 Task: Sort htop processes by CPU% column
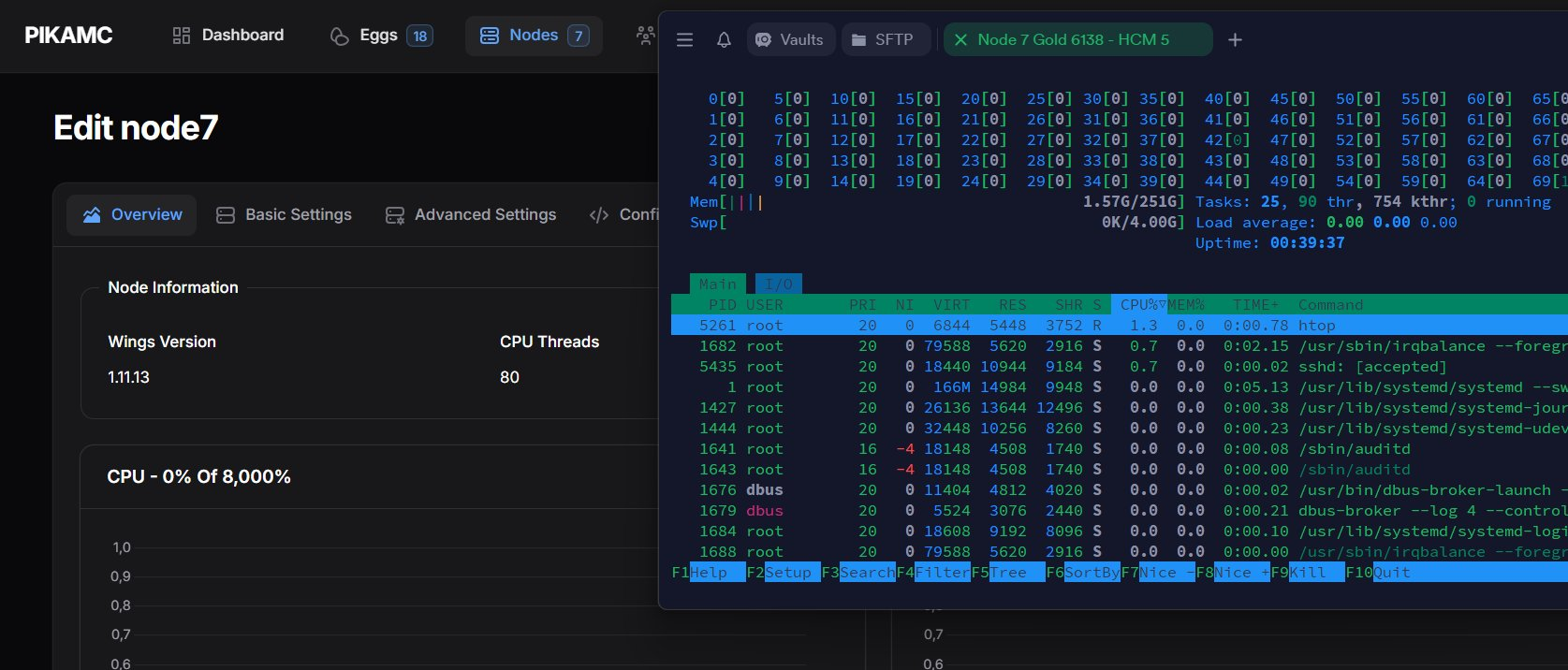[1138, 305]
